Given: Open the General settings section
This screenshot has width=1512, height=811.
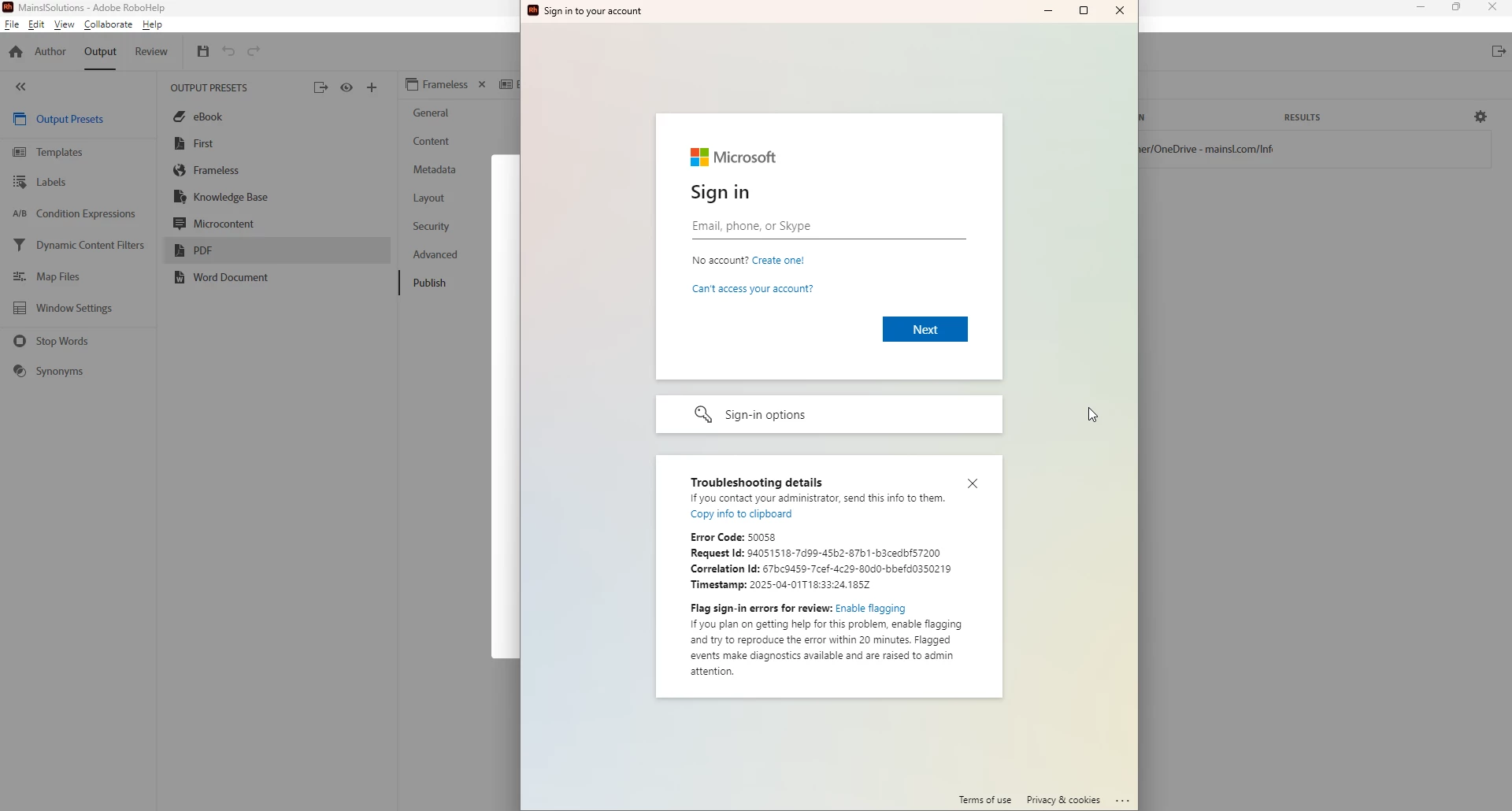Looking at the screenshot, I should coord(432,113).
